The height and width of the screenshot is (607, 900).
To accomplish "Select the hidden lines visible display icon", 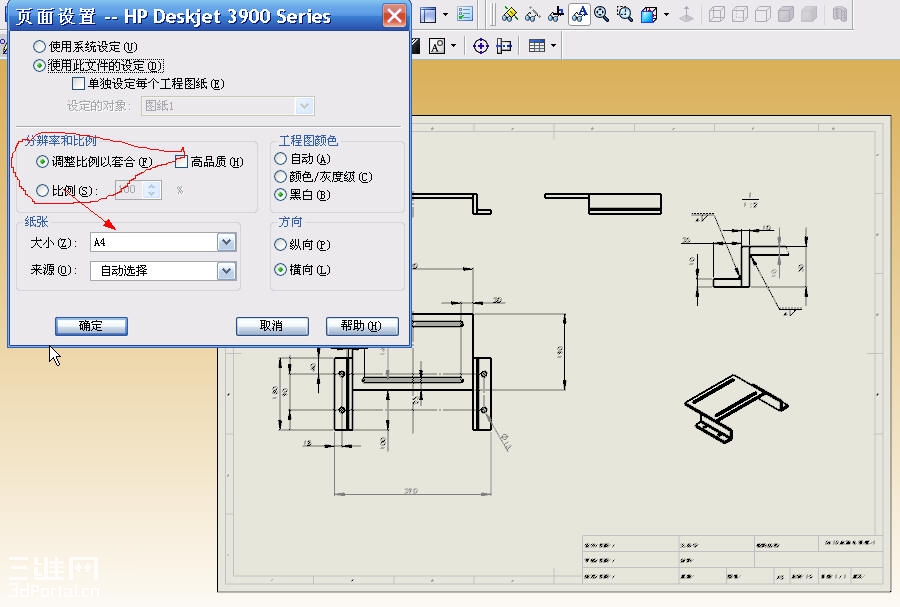I will coord(740,14).
